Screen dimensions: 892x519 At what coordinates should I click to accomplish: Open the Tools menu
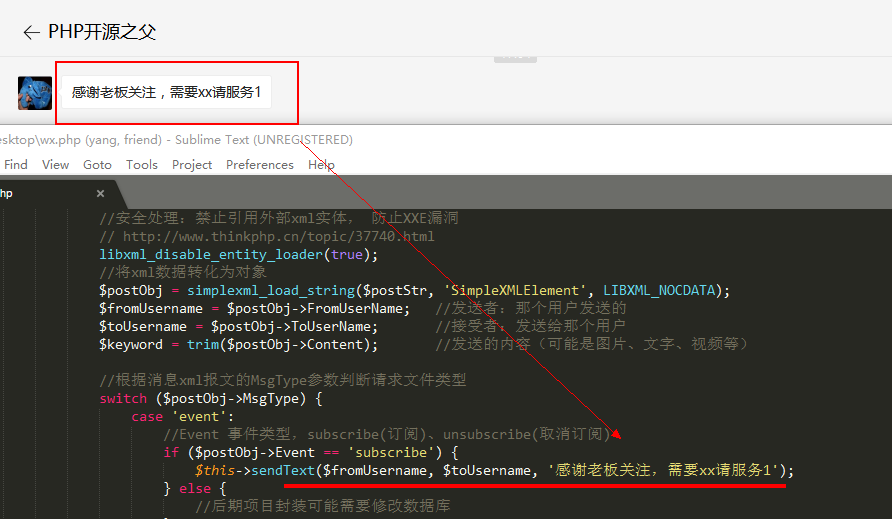(x=141, y=164)
